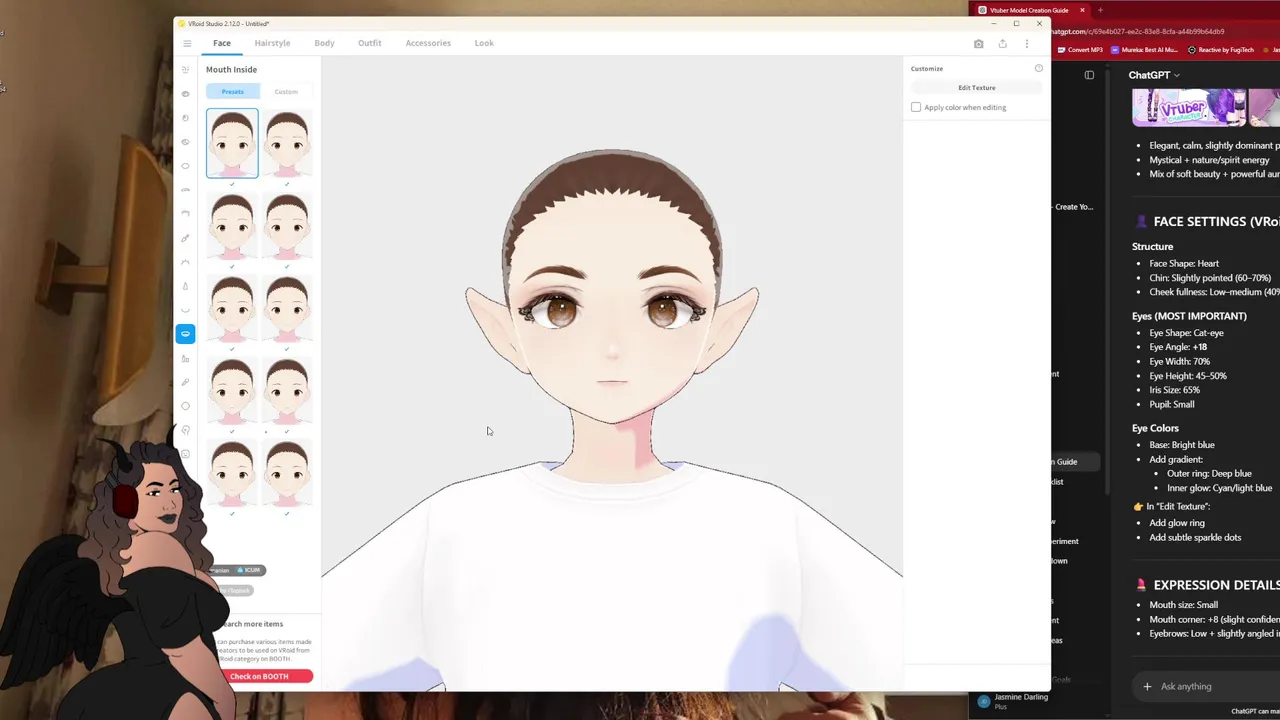Enable Apply color when editing checkbox
Image resolution: width=1280 pixels, height=720 pixels.
(x=916, y=107)
